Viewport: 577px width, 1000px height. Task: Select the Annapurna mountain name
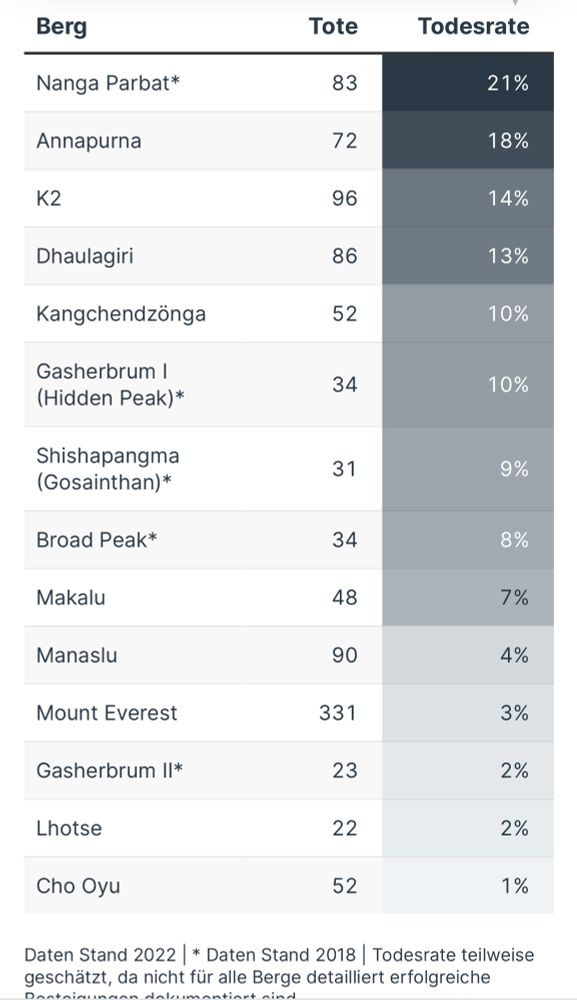point(89,141)
